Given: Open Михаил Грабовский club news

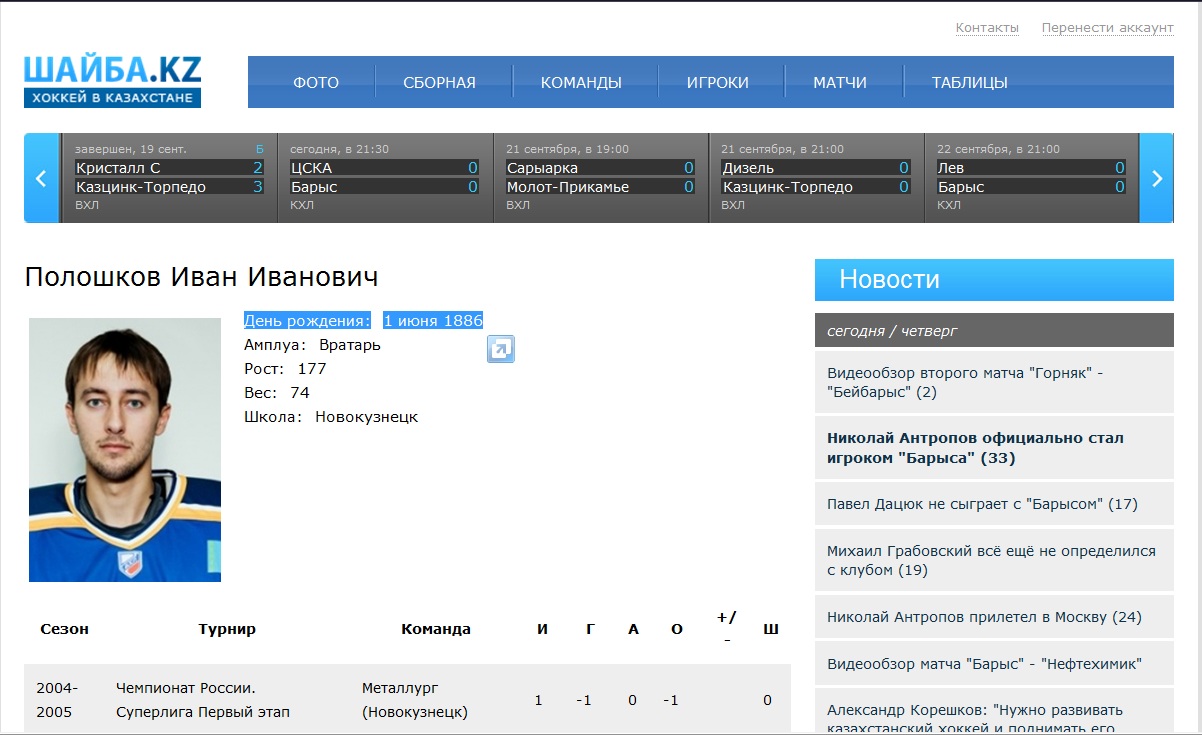Looking at the screenshot, I should pos(990,560).
